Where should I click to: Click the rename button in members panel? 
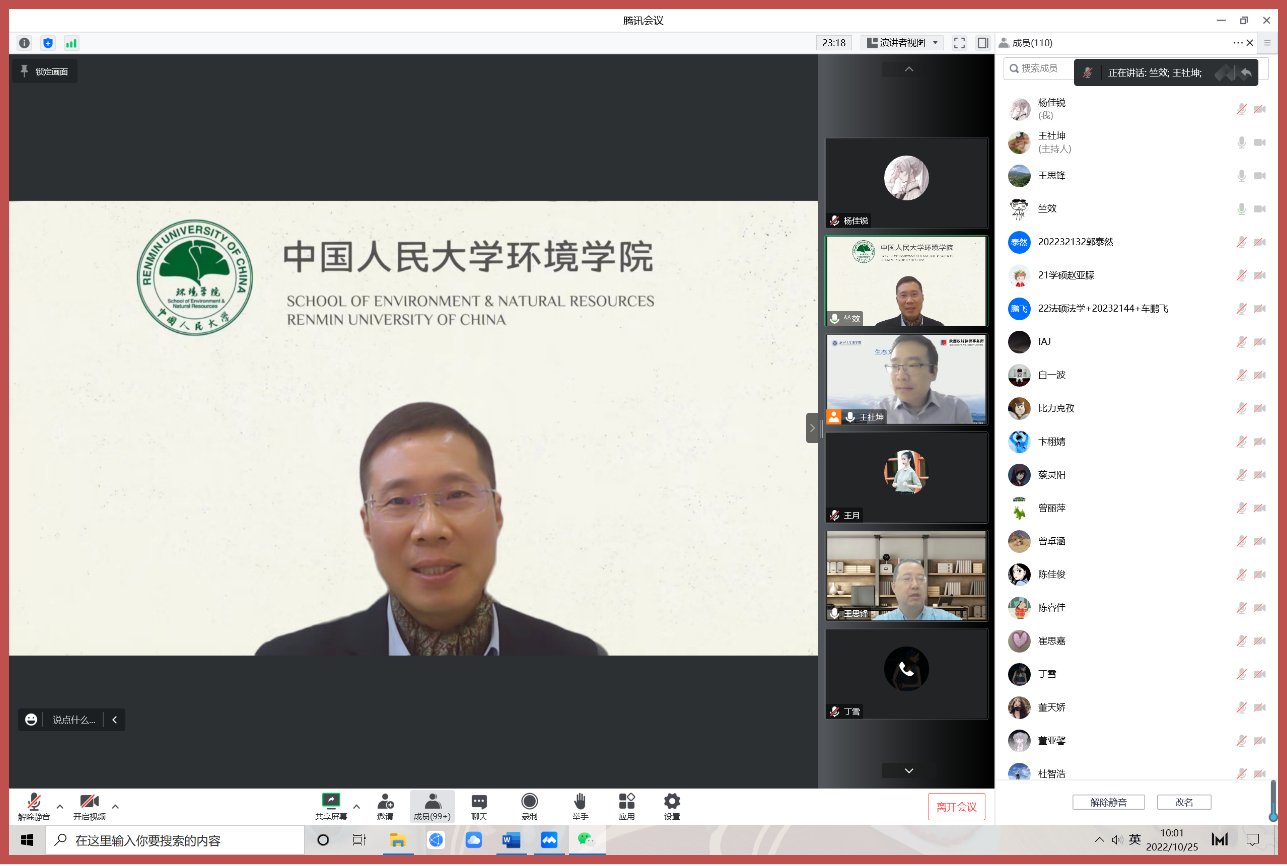tap(1184, 802)
